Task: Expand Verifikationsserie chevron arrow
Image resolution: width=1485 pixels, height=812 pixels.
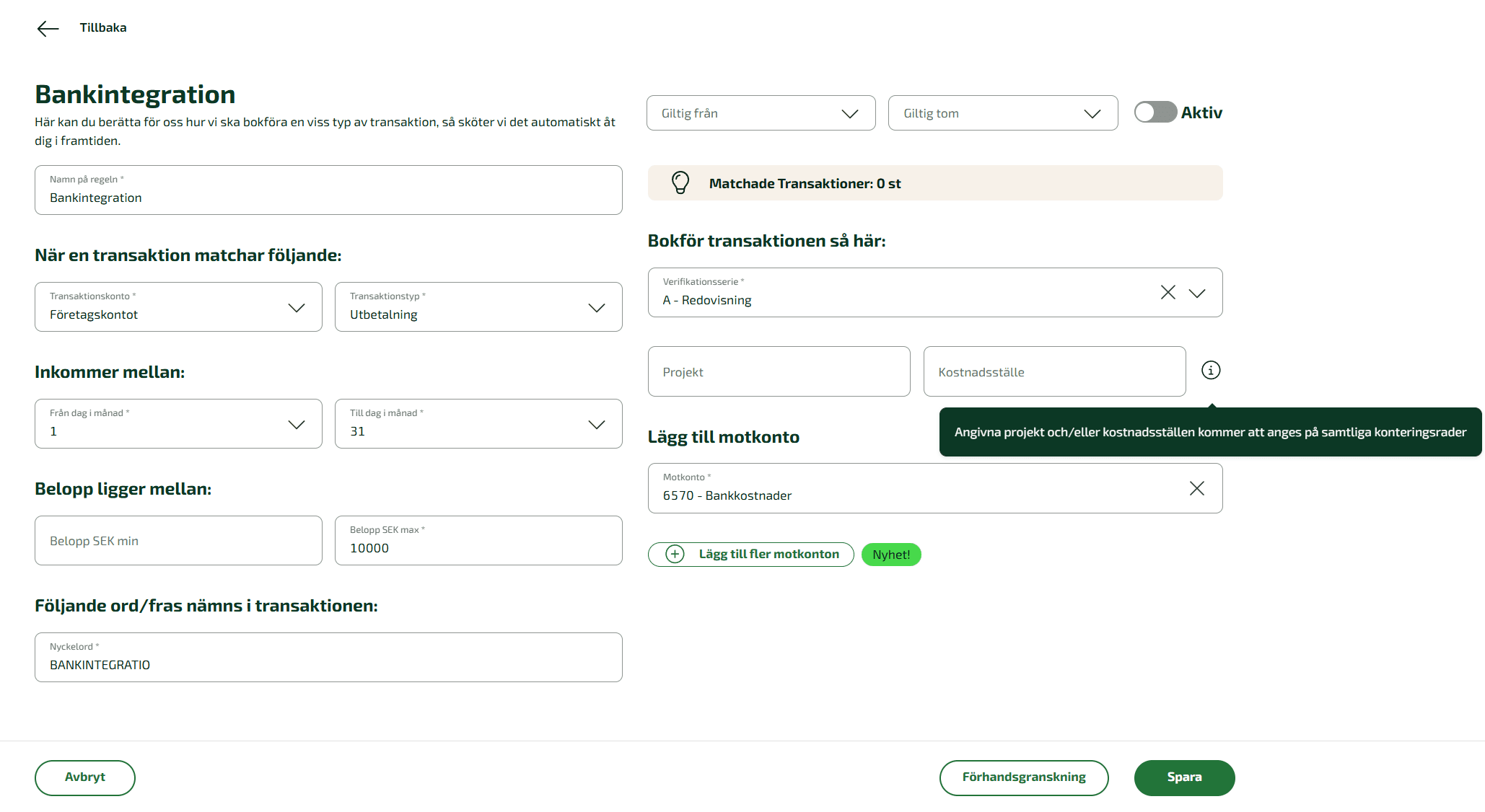Action: tap(1197, 293)
